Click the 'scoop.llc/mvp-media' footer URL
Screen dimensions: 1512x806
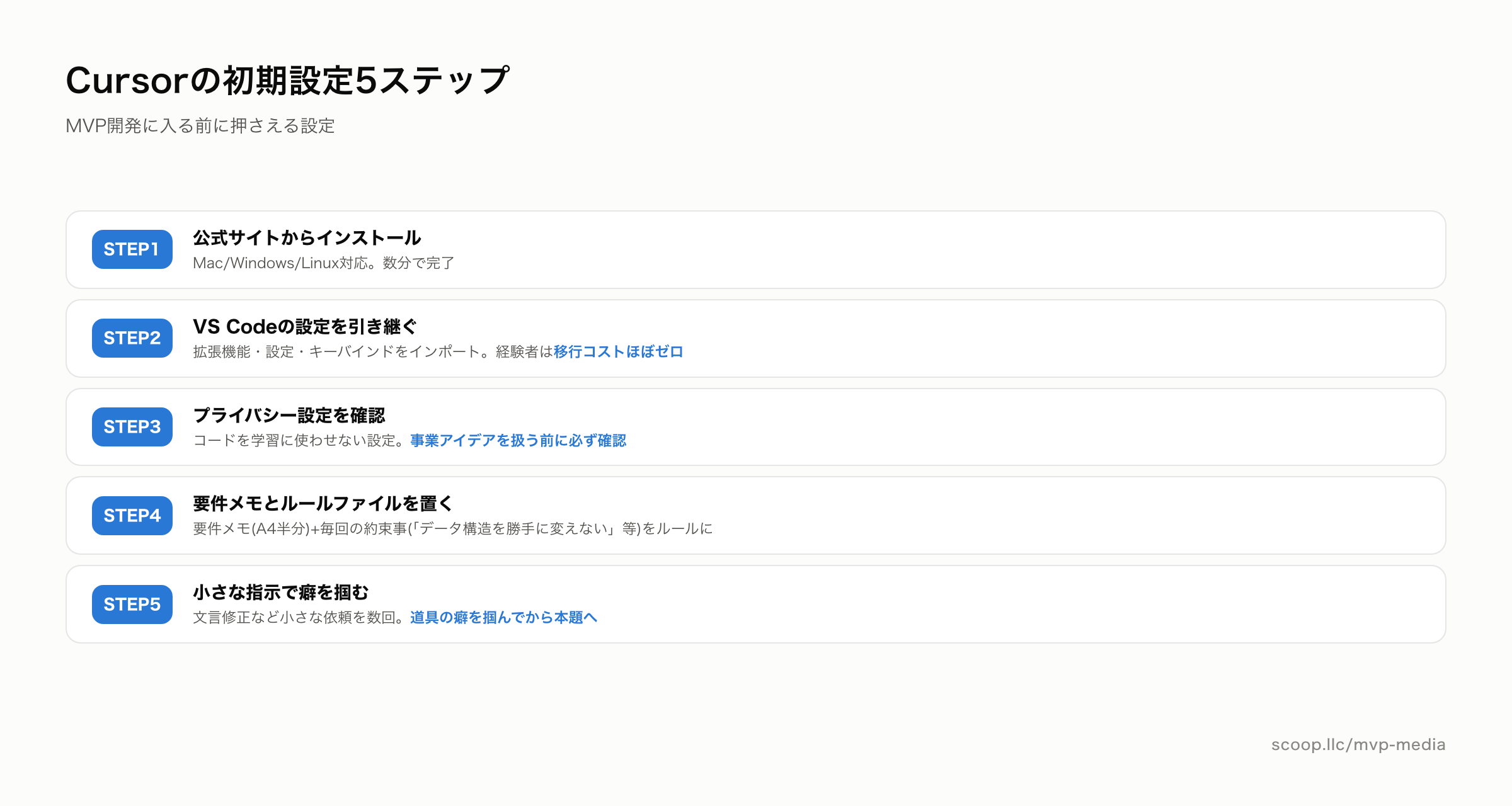(1358, 745)
